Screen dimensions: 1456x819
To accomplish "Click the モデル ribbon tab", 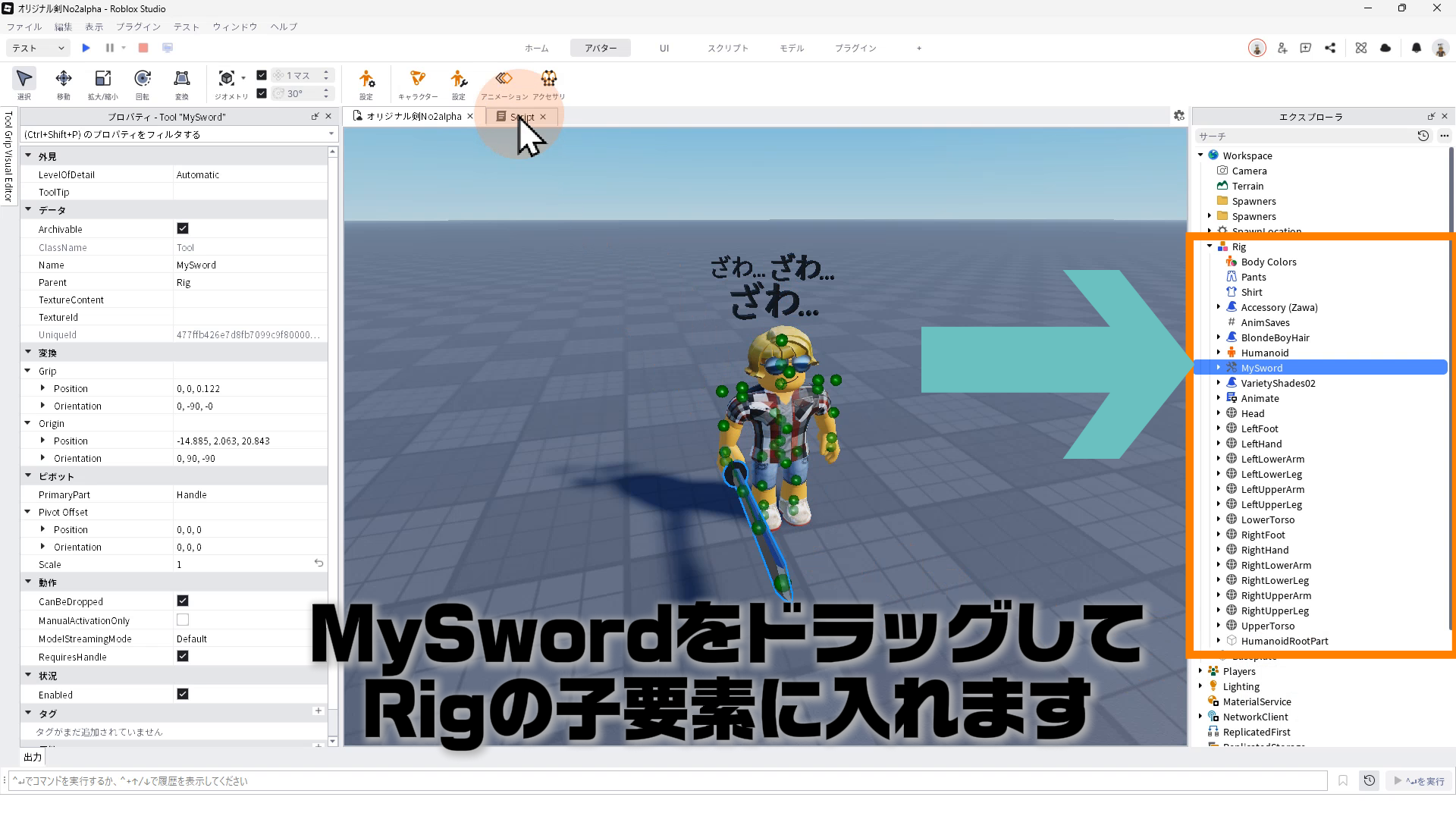I will tap(791, 48).
